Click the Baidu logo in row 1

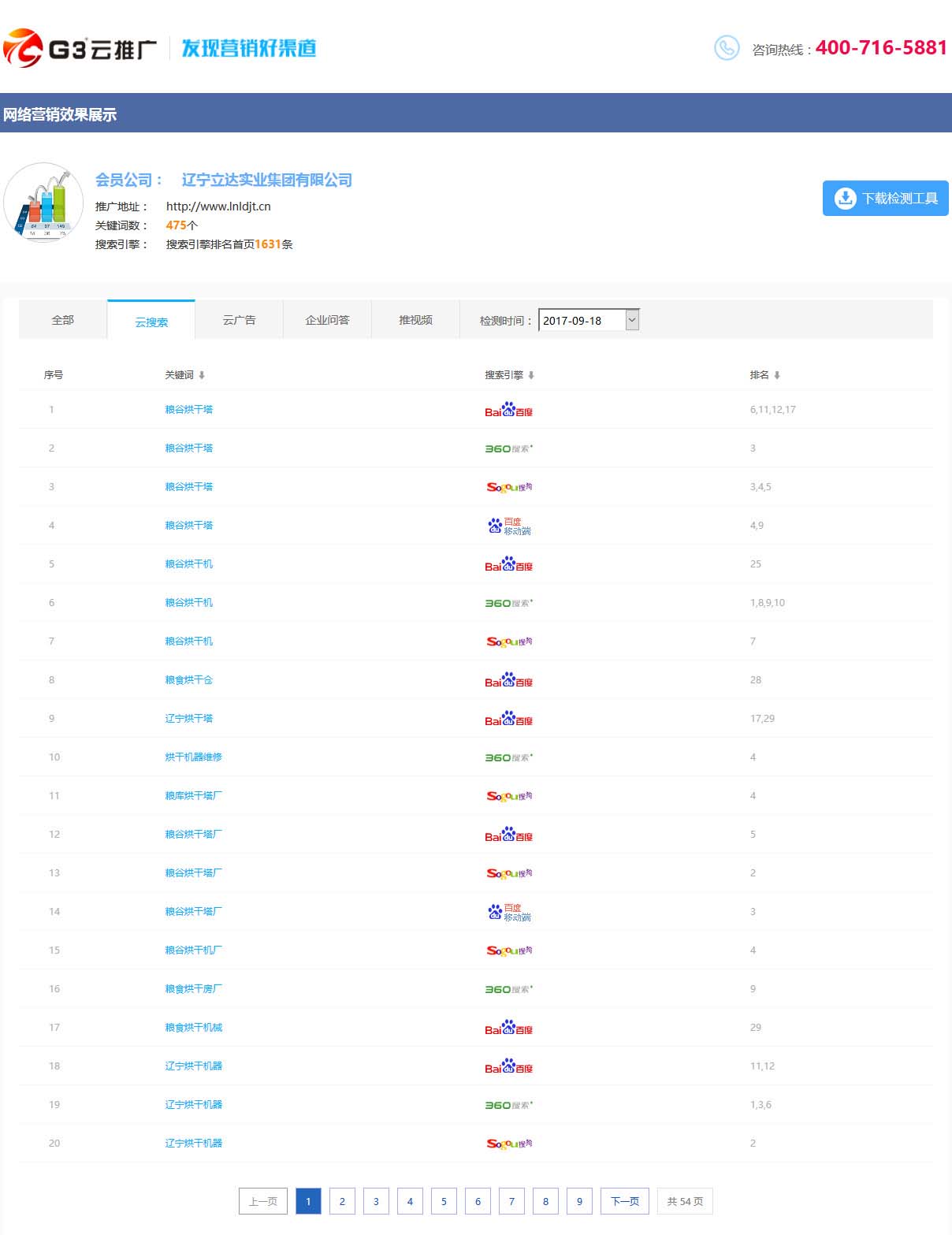tap(508, 410)
